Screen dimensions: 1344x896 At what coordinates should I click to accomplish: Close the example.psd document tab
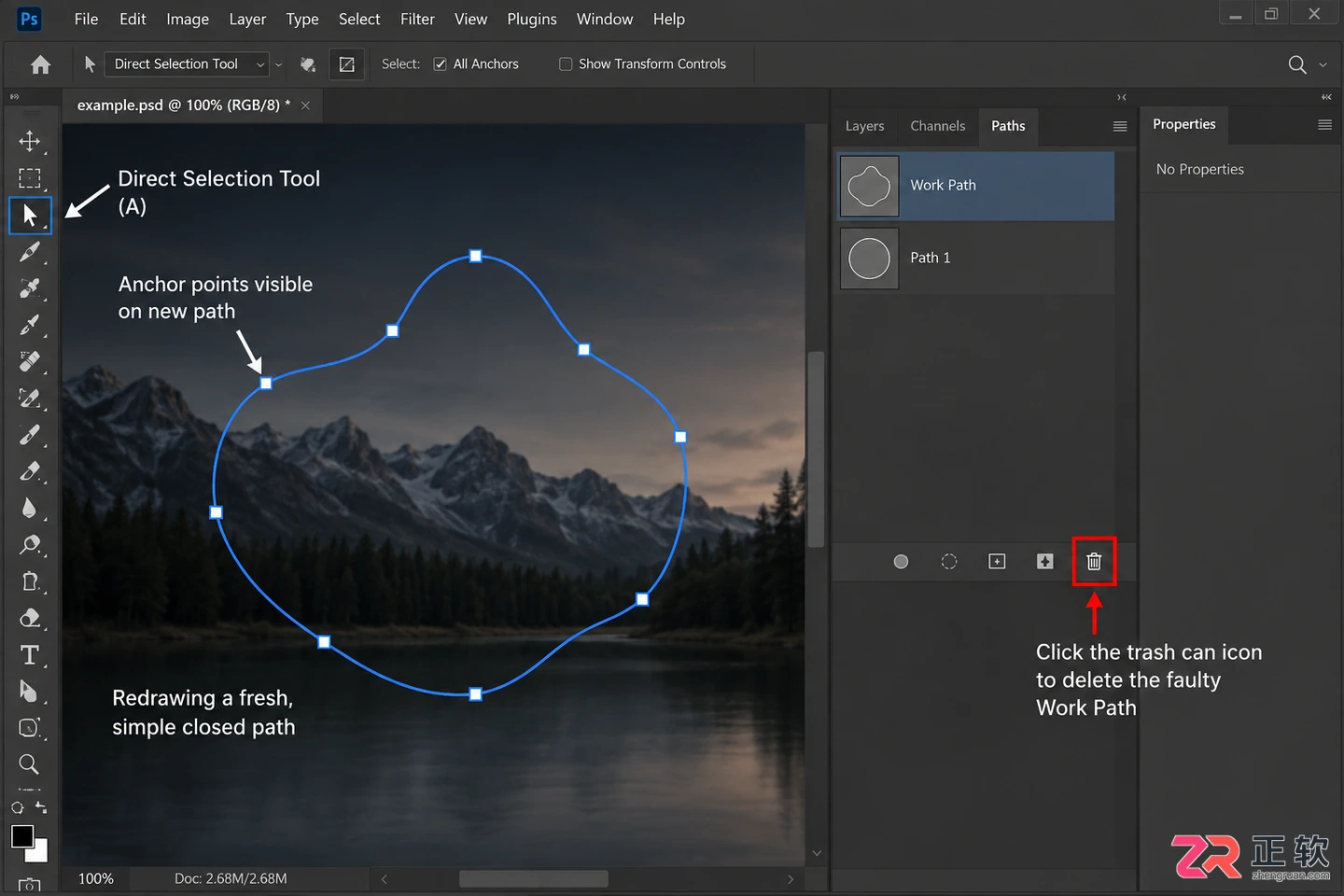coord(305,105)
